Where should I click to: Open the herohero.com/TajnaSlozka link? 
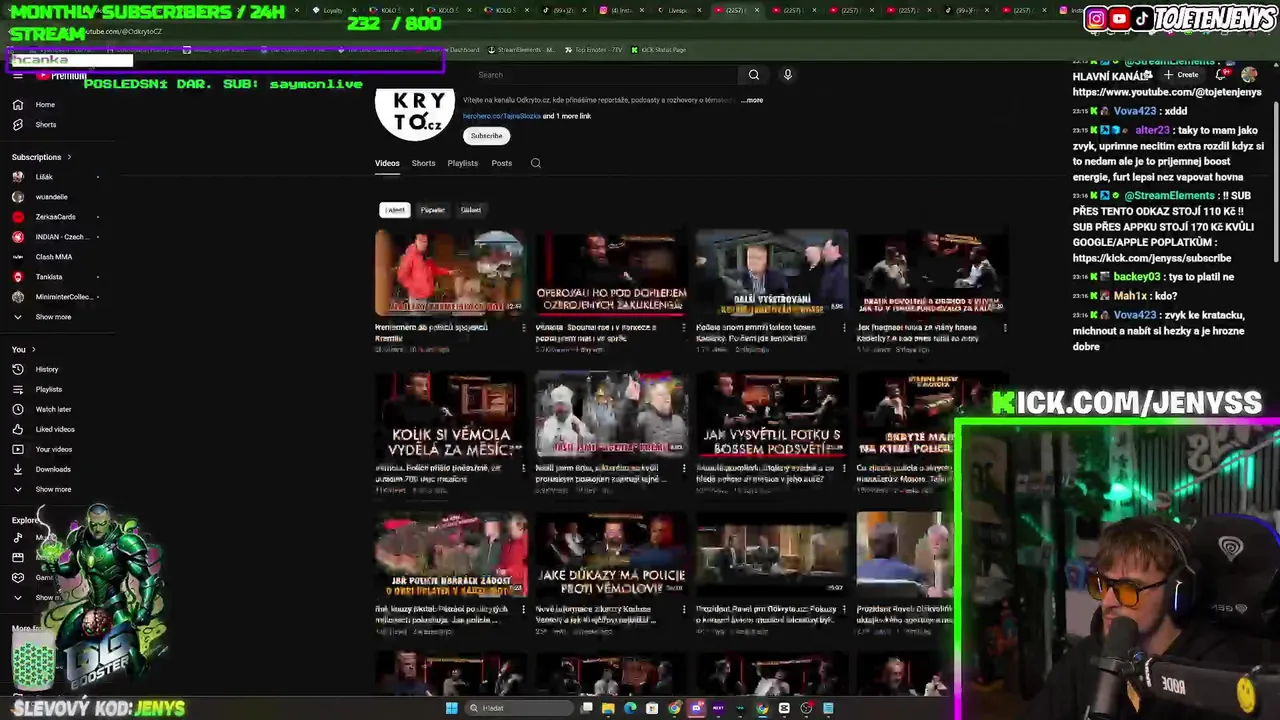501,116
